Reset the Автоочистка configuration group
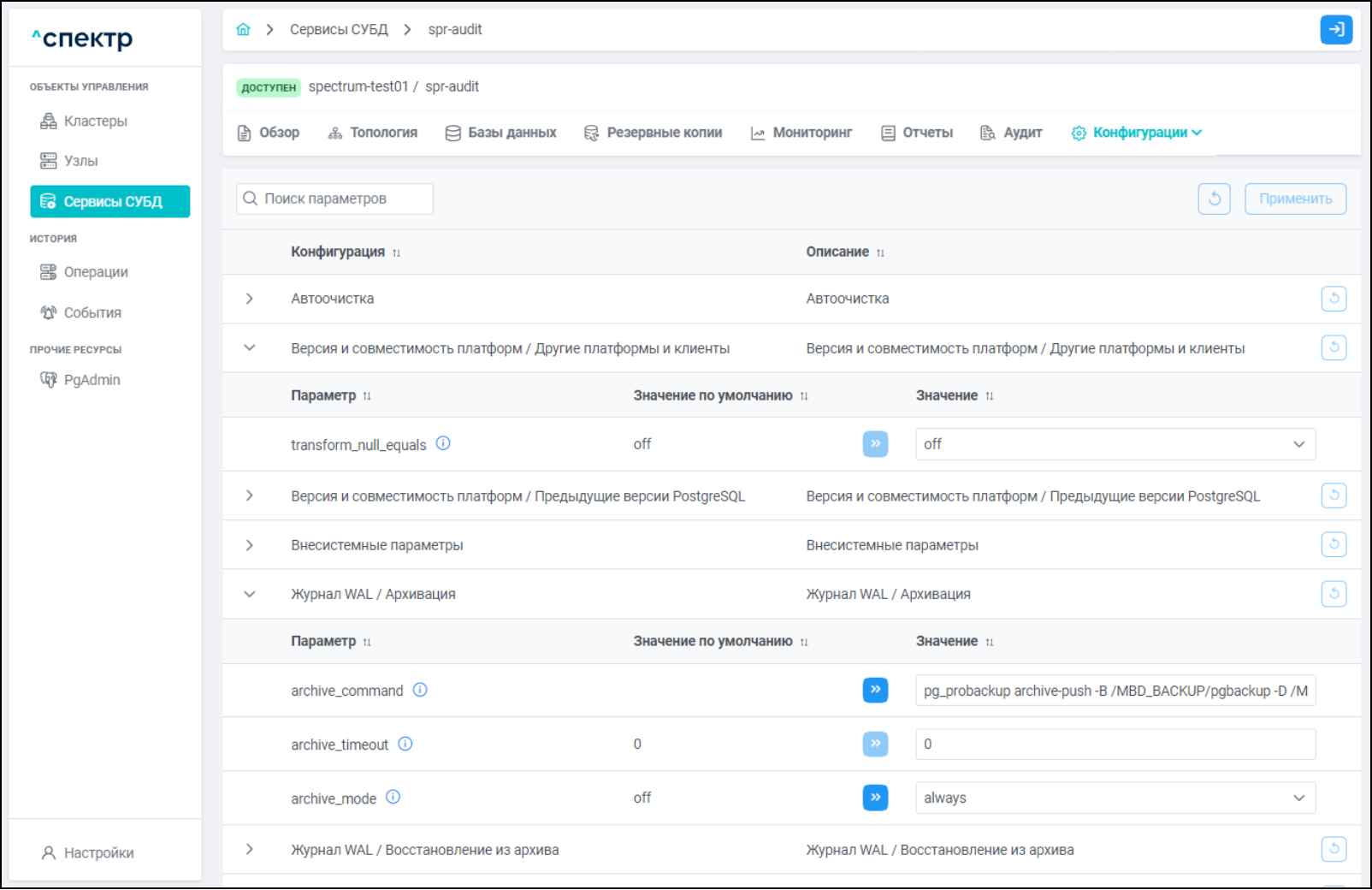 [1334, 299]
